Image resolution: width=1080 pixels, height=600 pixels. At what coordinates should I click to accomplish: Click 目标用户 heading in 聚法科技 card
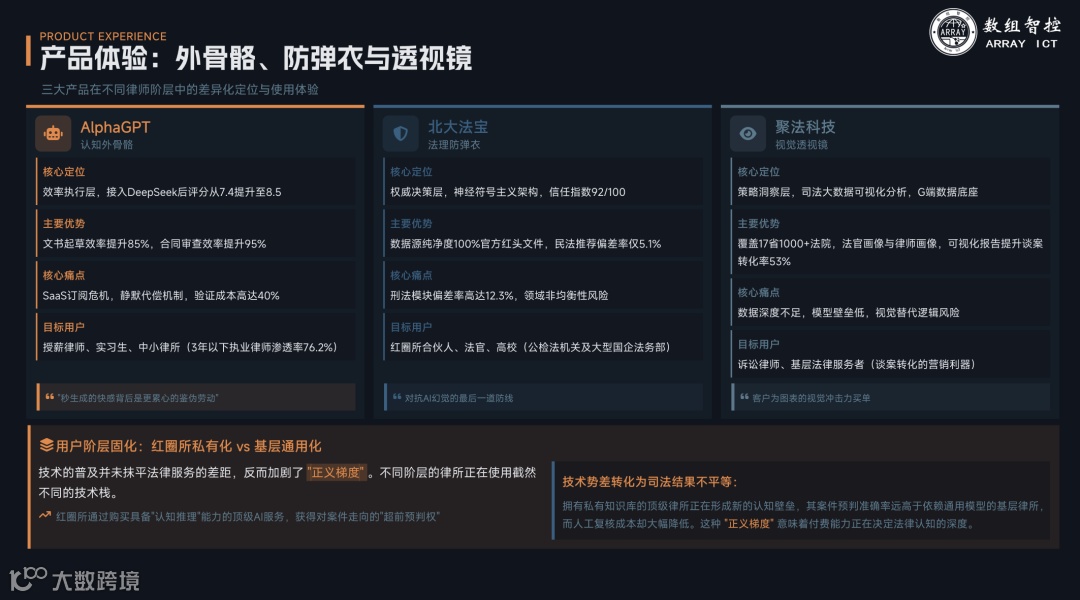click(758, 344)
